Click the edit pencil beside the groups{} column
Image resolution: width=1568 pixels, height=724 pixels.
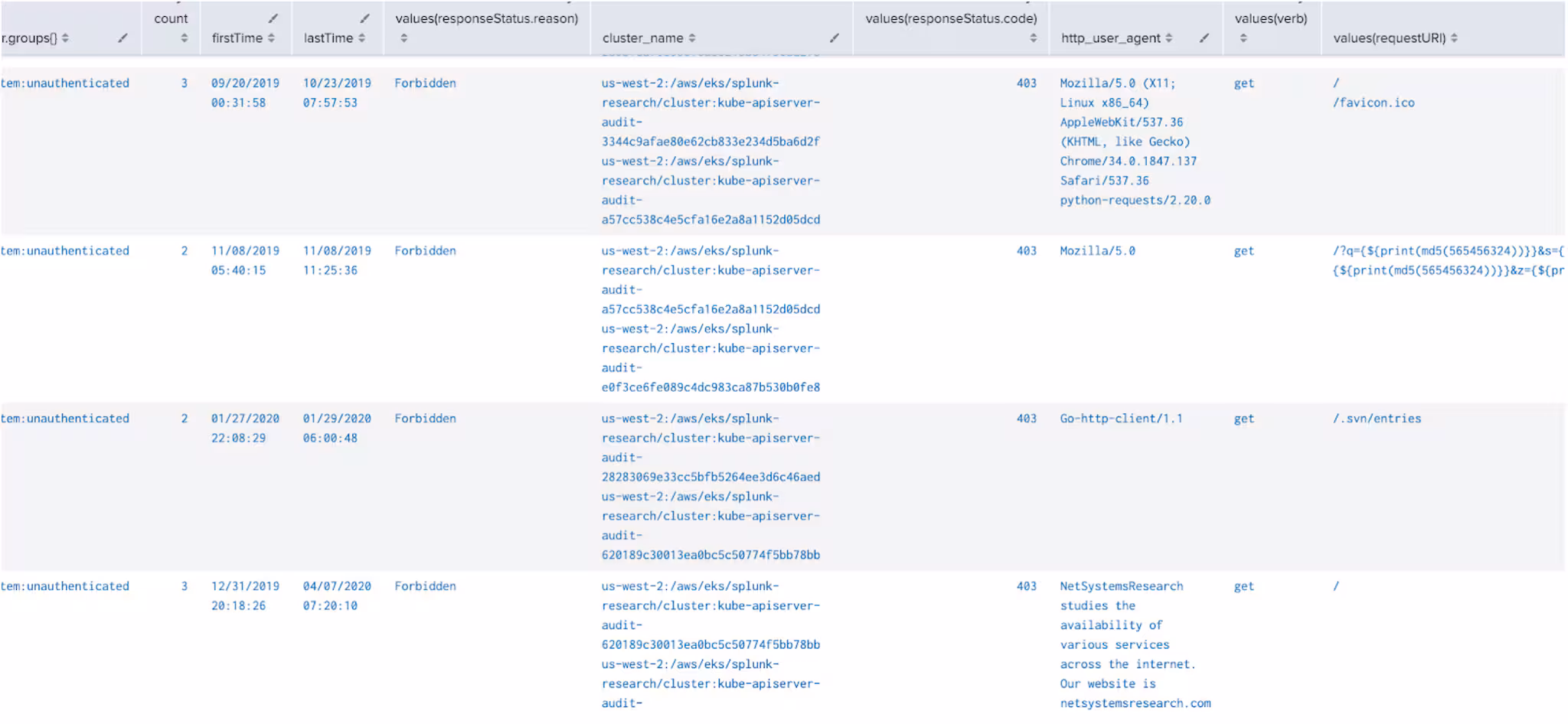click(x=122, y=38)
